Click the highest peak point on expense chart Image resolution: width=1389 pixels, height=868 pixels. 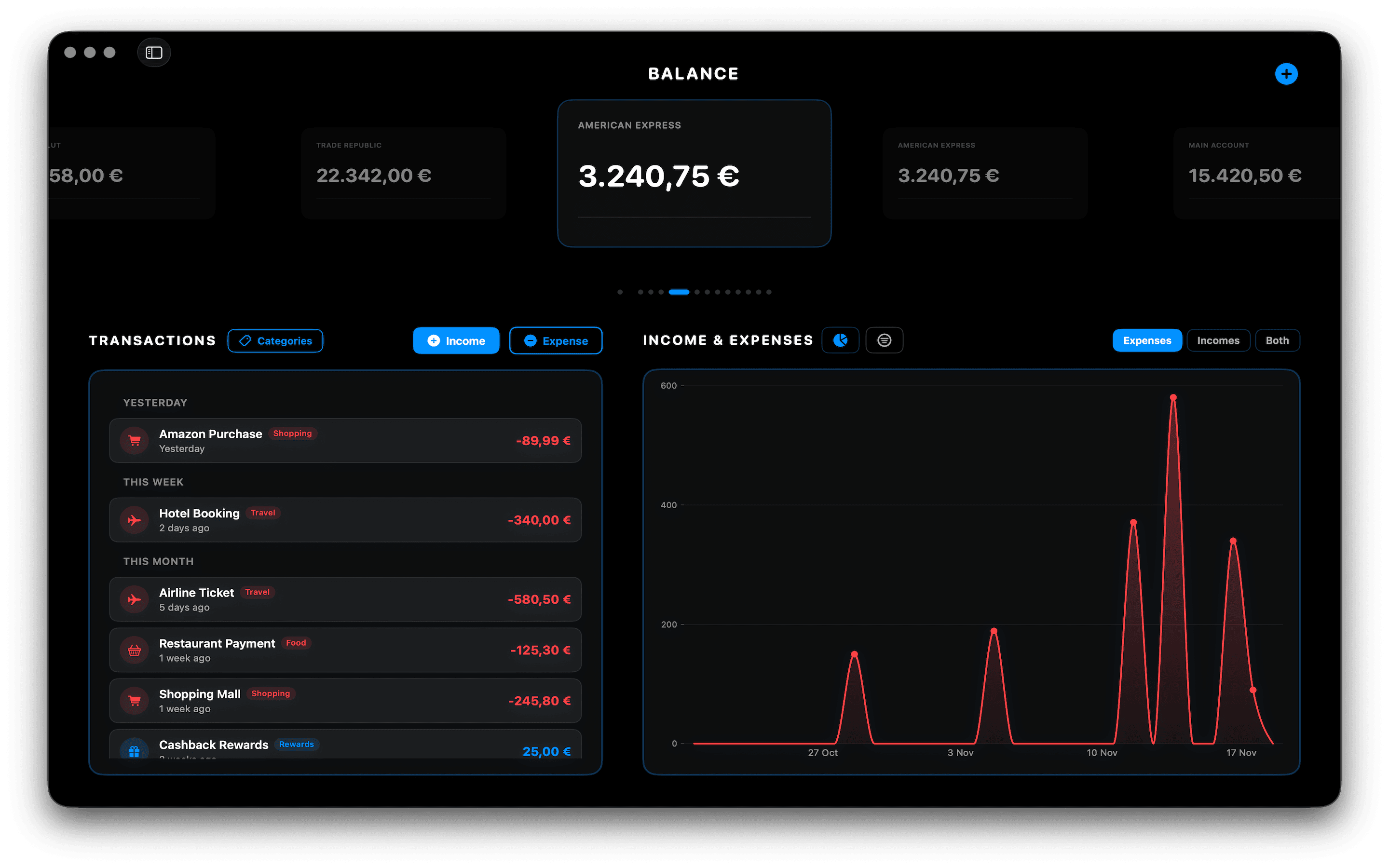pyautogui.click(x=1173, y=397)
